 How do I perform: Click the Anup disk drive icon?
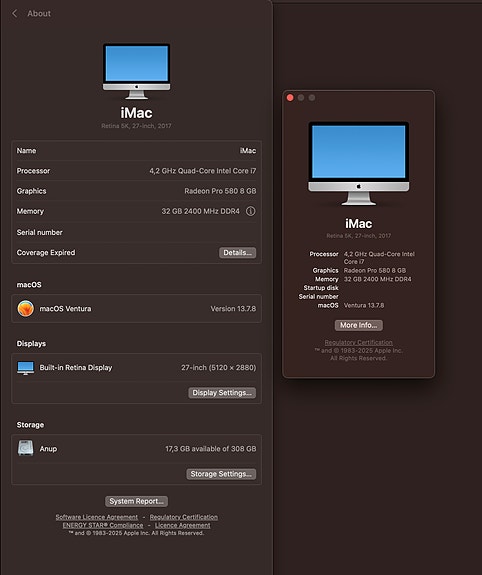[26, 448]
